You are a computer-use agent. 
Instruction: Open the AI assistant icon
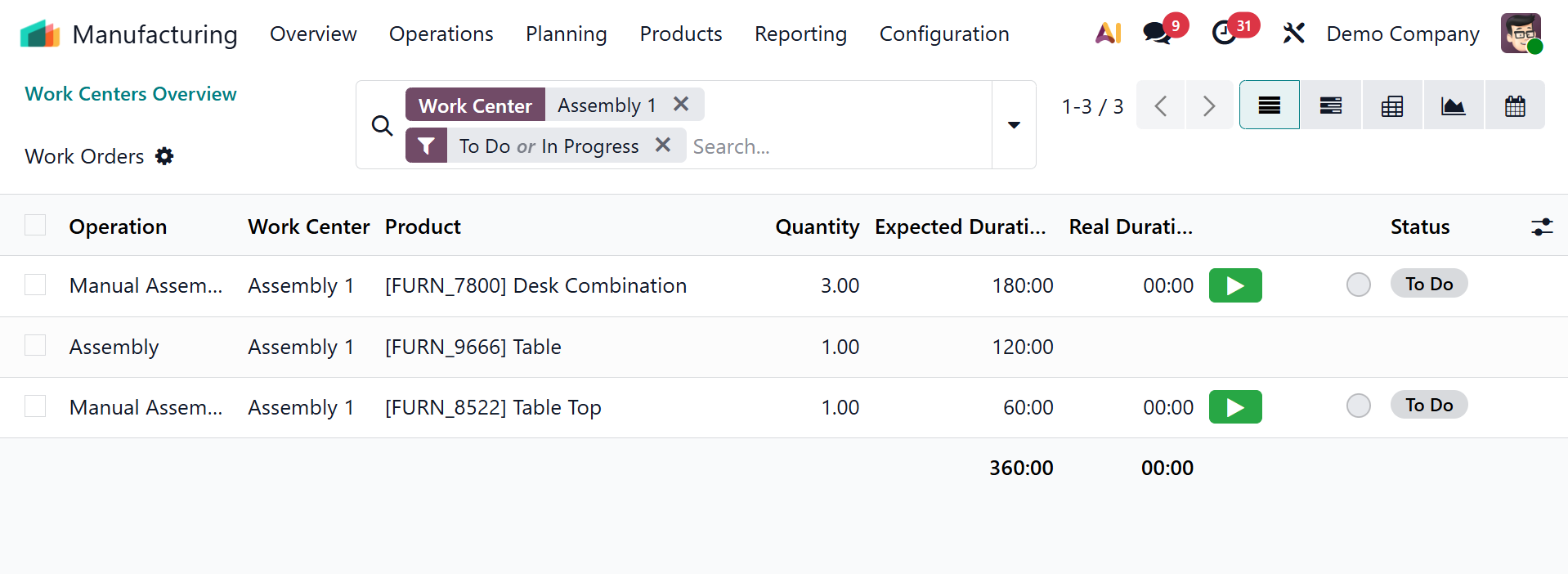[1108, 34]
